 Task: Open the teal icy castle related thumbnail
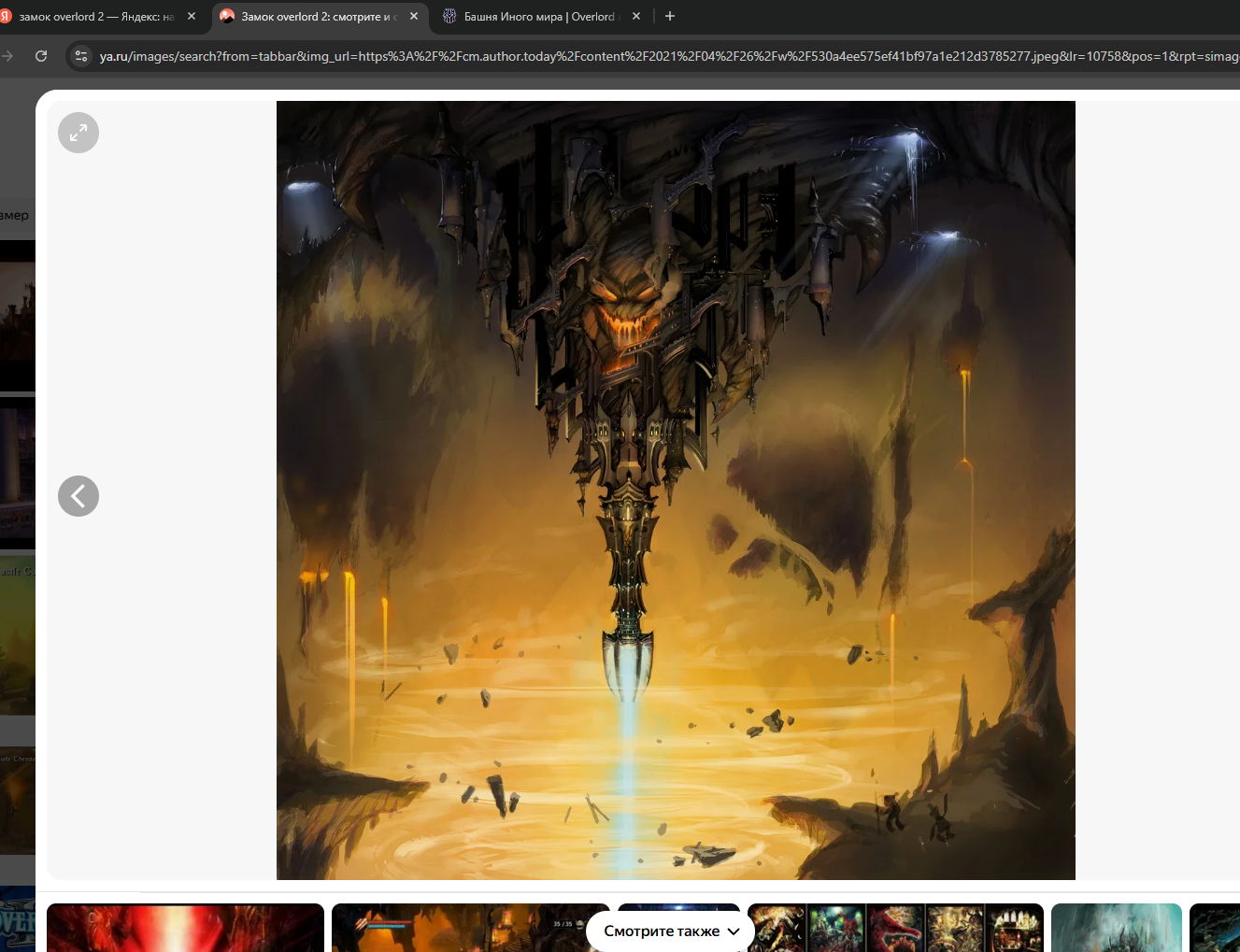pos(1117,928)
